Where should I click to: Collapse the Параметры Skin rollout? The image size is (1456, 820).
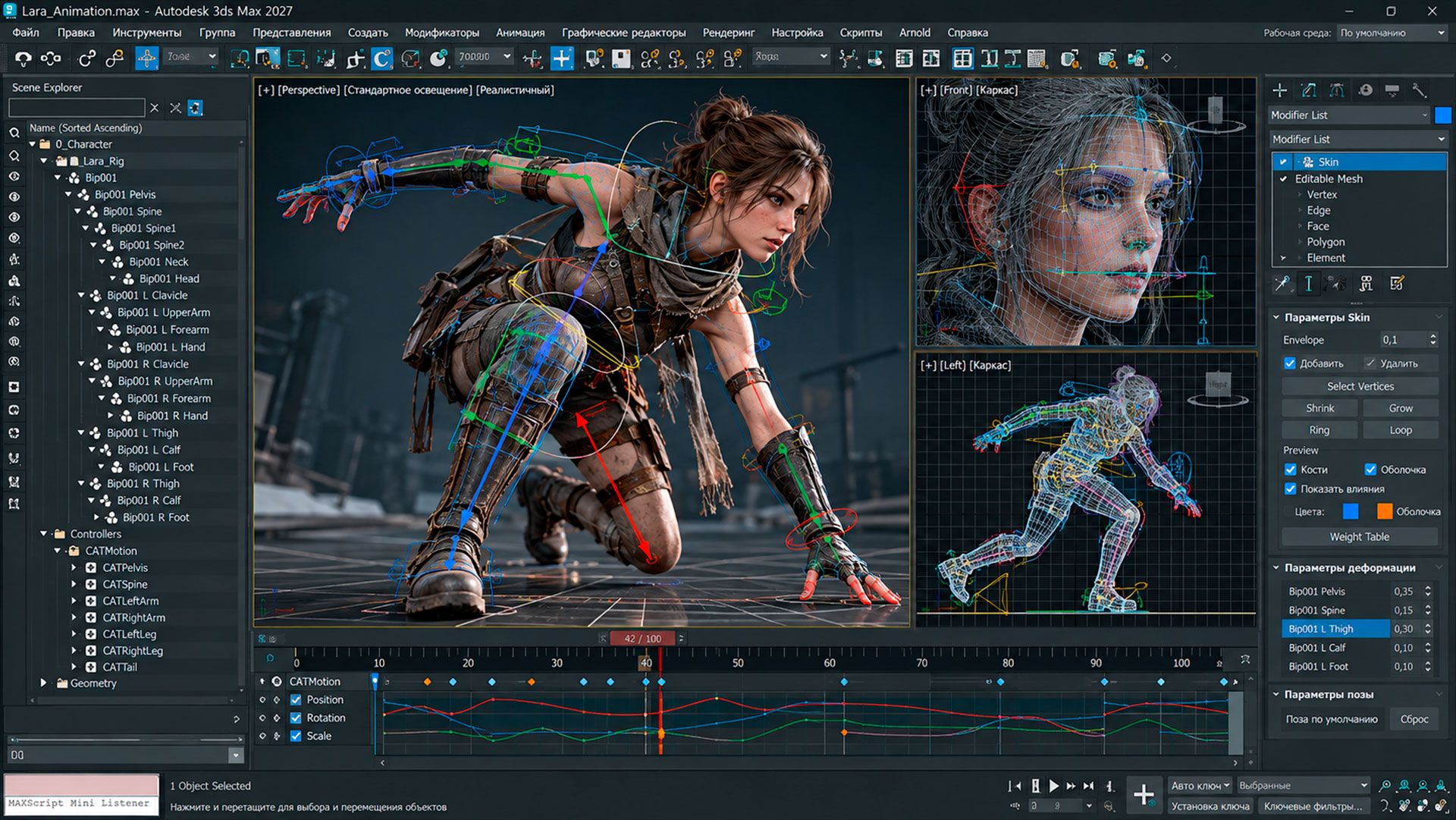(x=1276, y=318)
